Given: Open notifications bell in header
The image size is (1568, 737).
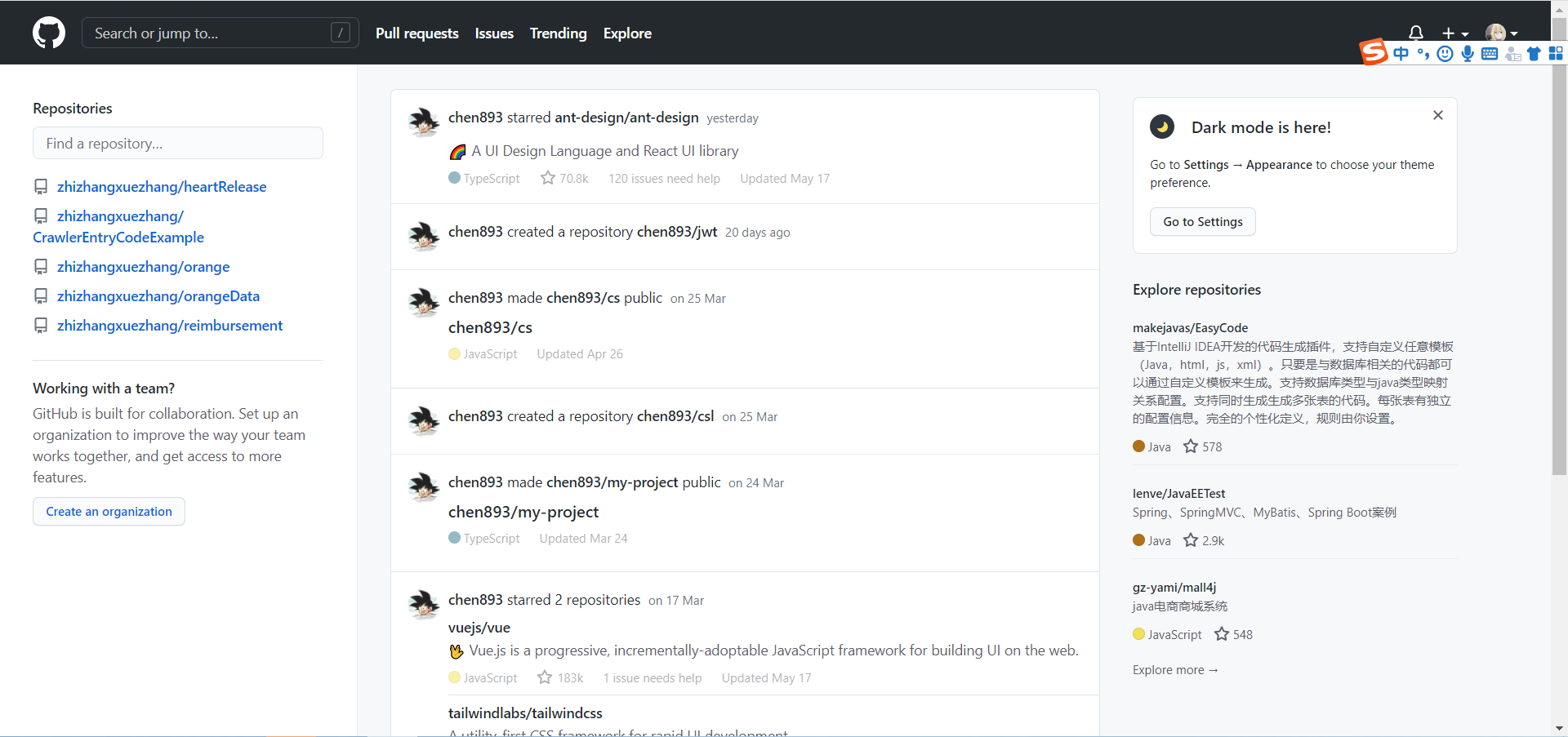Looking at the screenshot, I should tap(1416, 33).
